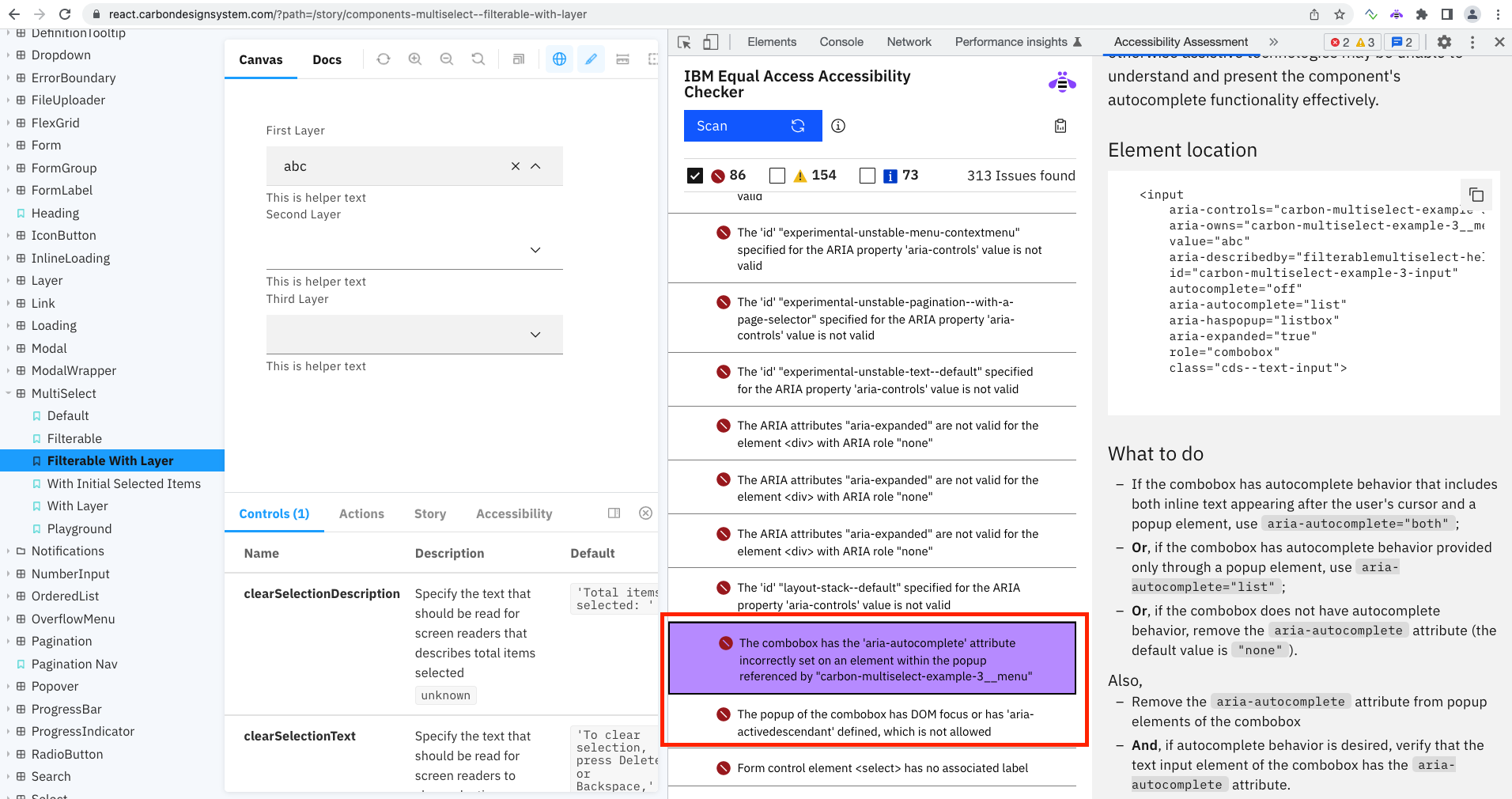Open DevTools settings gear
Image resolution: width=1512 pixels, height=799 pixels.
[x=1445, y=42]
